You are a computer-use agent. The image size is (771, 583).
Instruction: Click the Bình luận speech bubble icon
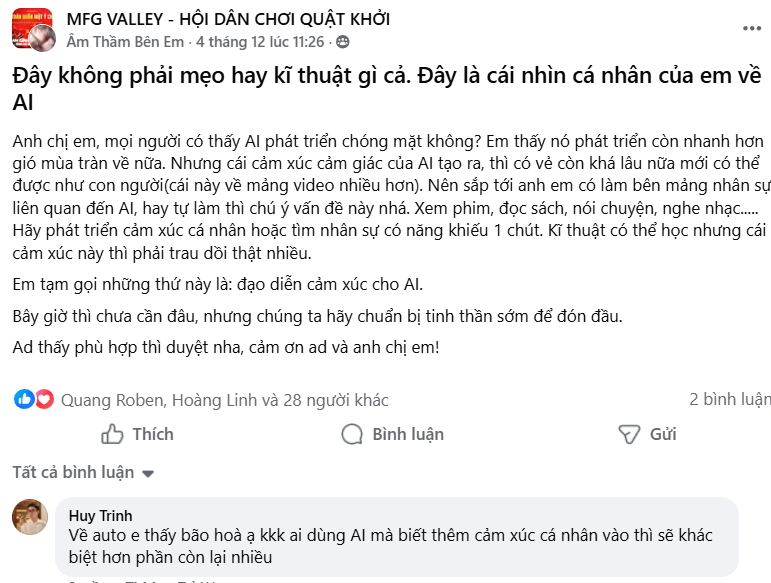coord(352,434)
